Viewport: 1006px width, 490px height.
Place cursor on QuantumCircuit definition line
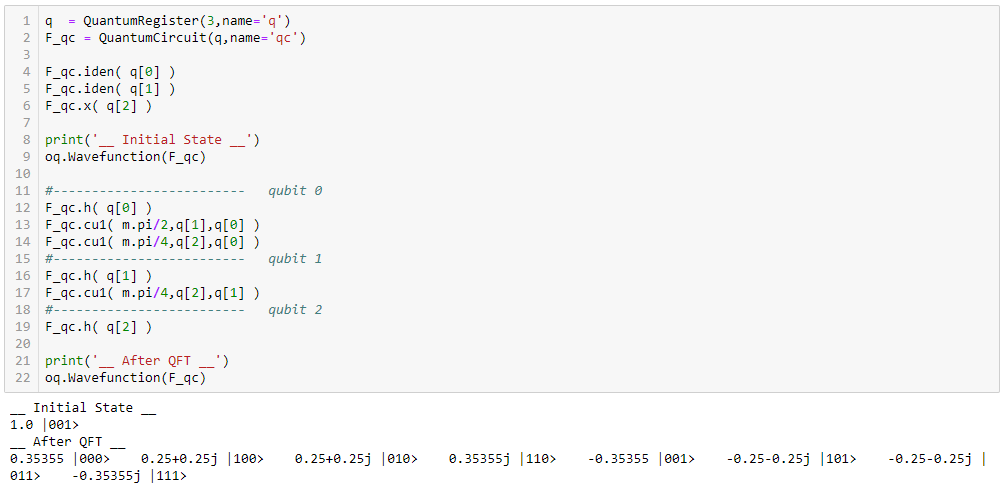click(176, 38)
